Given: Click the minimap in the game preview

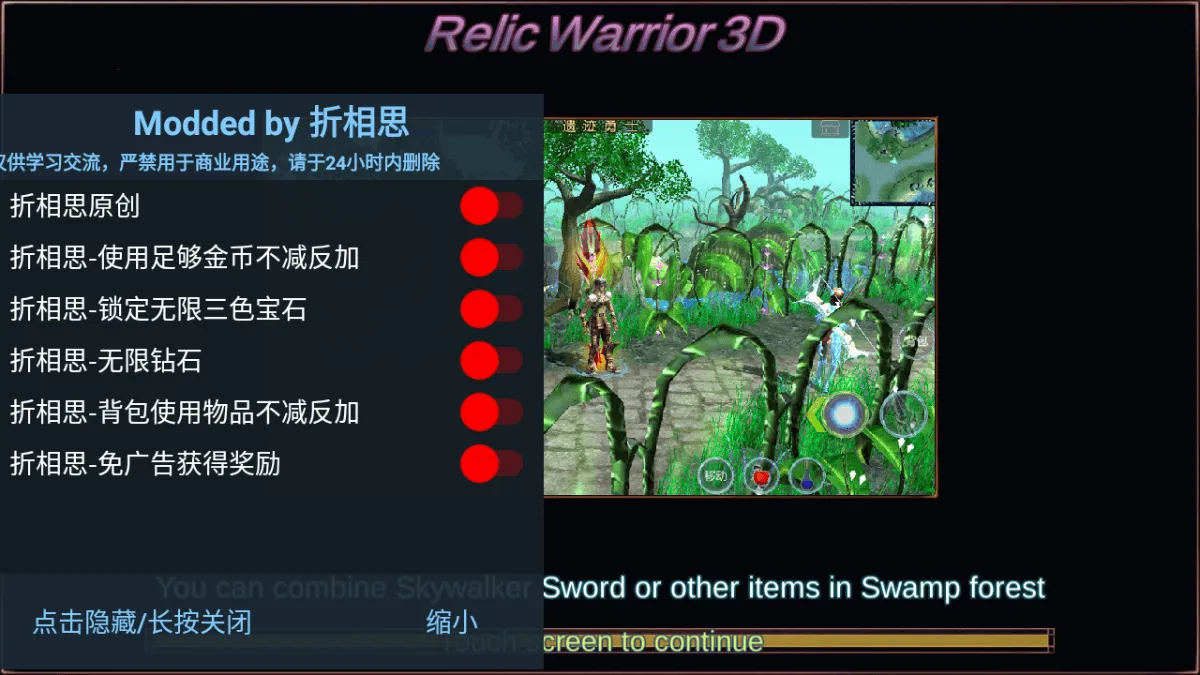Looking at the screenshot, I should [x=893, y=162].
